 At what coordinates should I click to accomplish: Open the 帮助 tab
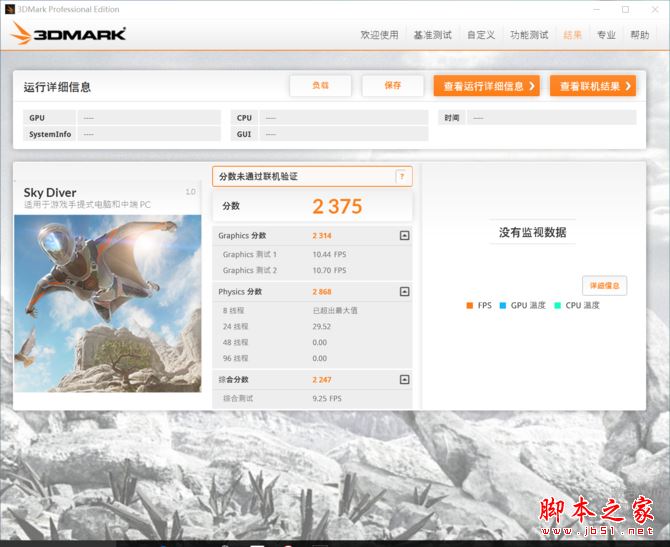640,35
